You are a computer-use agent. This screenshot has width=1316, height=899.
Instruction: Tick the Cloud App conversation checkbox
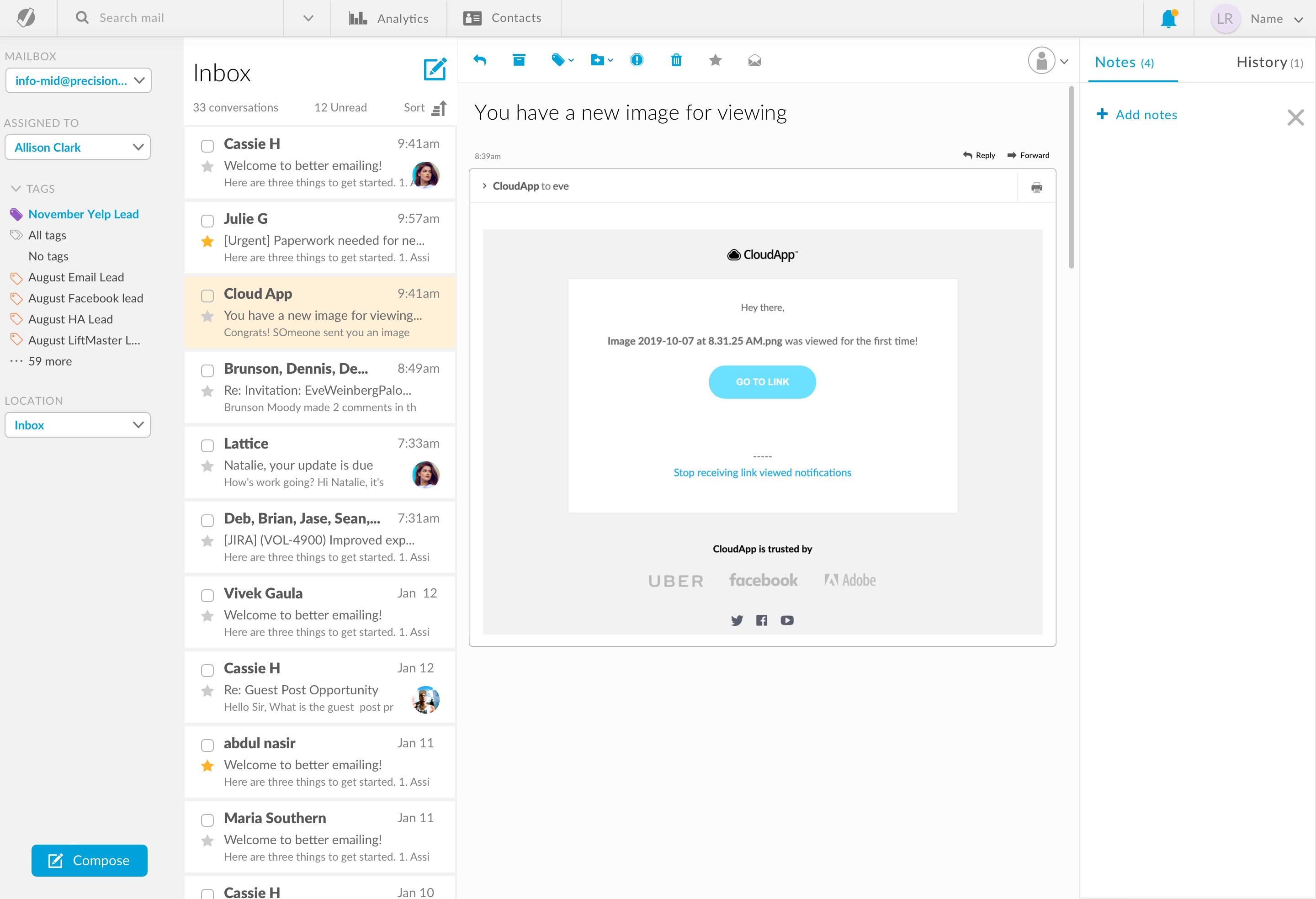207,296
